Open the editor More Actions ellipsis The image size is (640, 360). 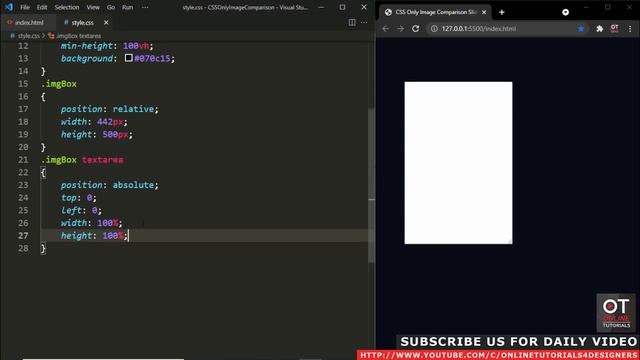pyautogui.click(x=364, y=23)
